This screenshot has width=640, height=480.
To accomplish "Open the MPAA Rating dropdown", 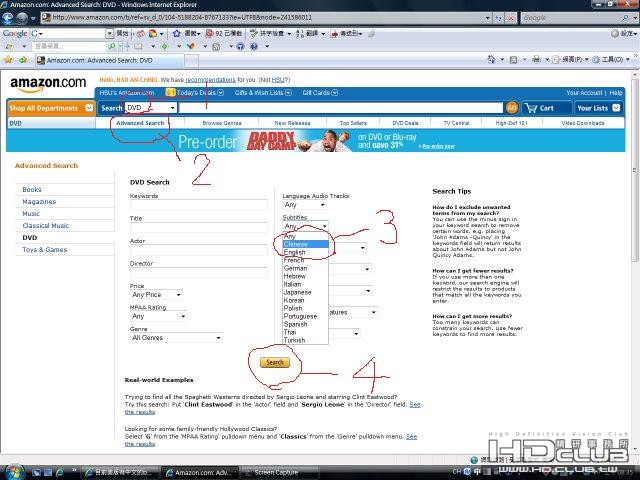I will 158,316.
